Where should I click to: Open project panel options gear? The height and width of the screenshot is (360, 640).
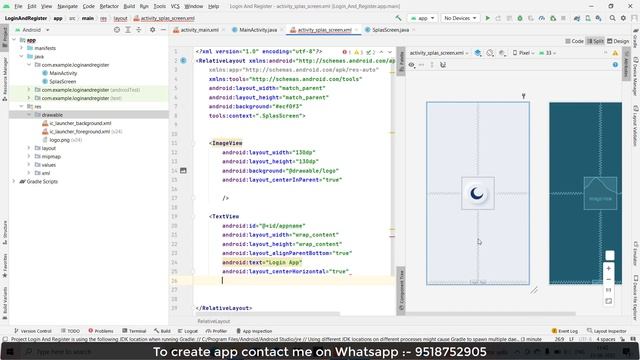[153, 30]
